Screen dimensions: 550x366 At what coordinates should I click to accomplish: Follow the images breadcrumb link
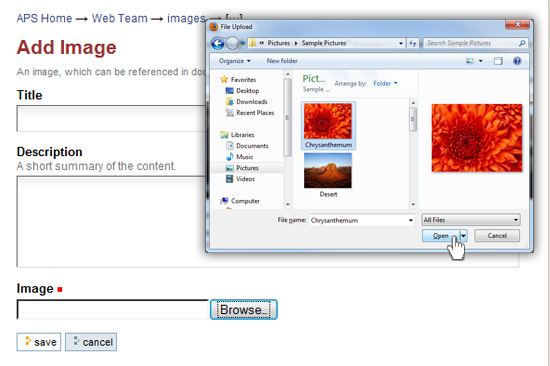(x=186, y=18)
